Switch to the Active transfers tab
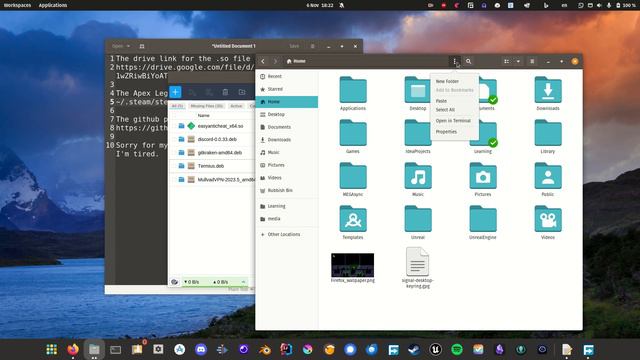 (x=236, y=106)
